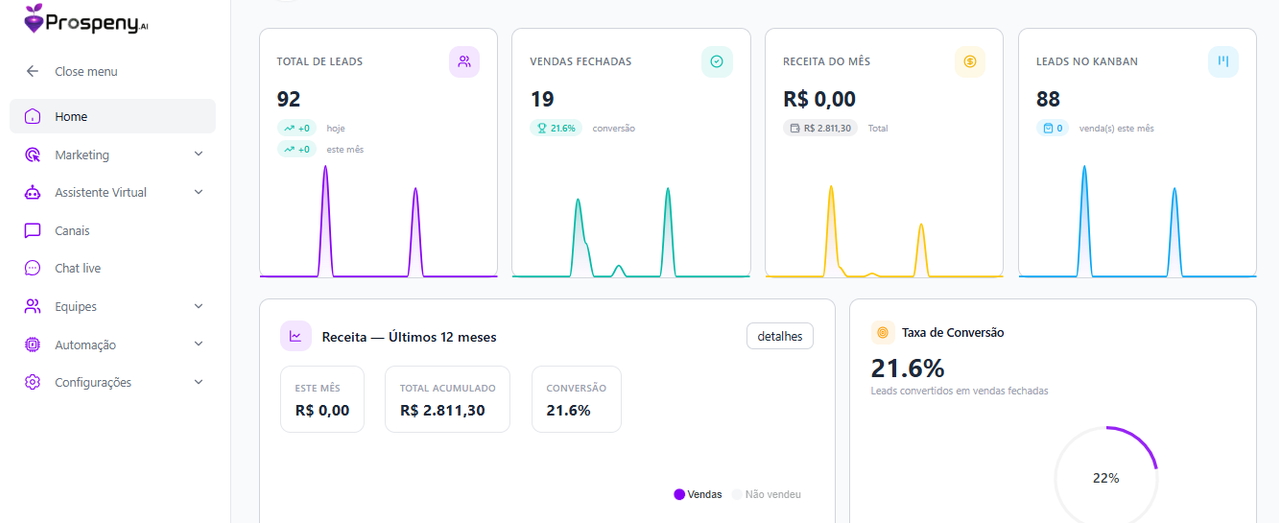1279x523 pixels.
Task: Click the purple Total de Leads sparkline chart
Action: [378, 221]
